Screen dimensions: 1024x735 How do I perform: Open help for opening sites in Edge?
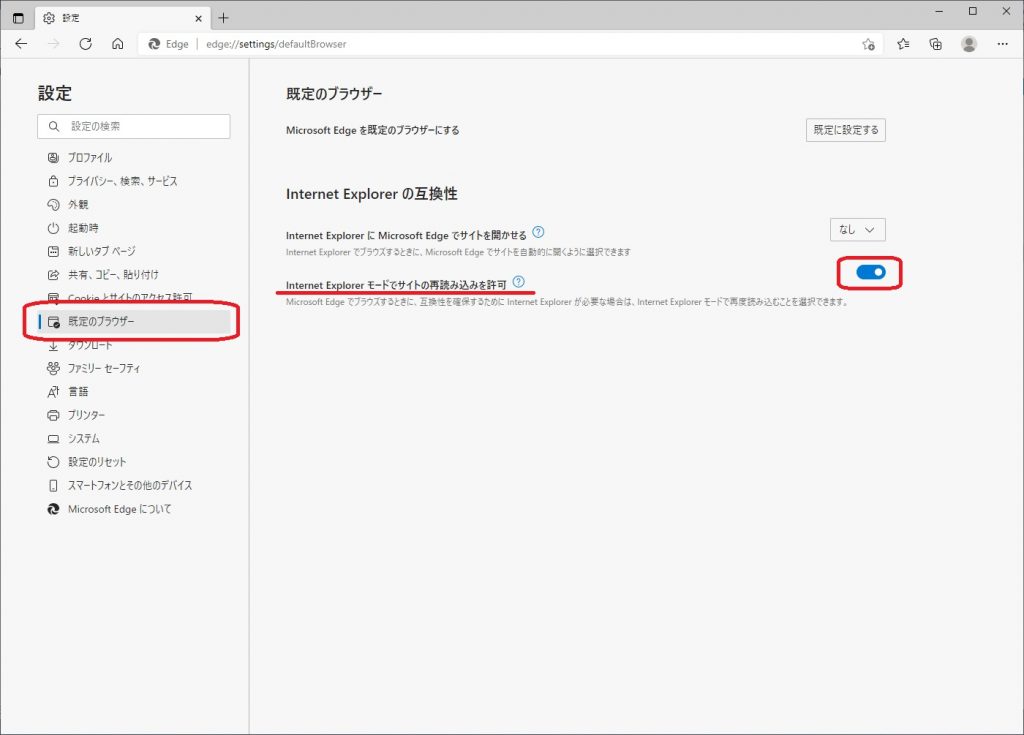click(x=538, y=232)
